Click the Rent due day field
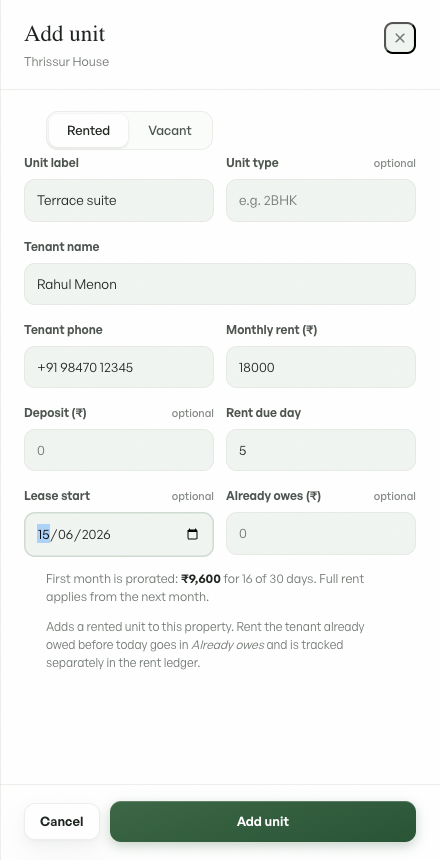The height and width of the screenshot is (860, 440). (x=321, y=450)
